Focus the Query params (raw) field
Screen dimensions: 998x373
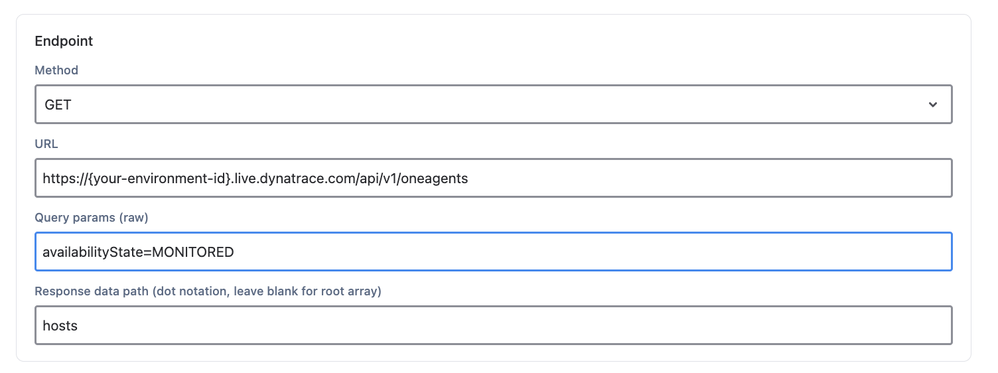point(493,251)
